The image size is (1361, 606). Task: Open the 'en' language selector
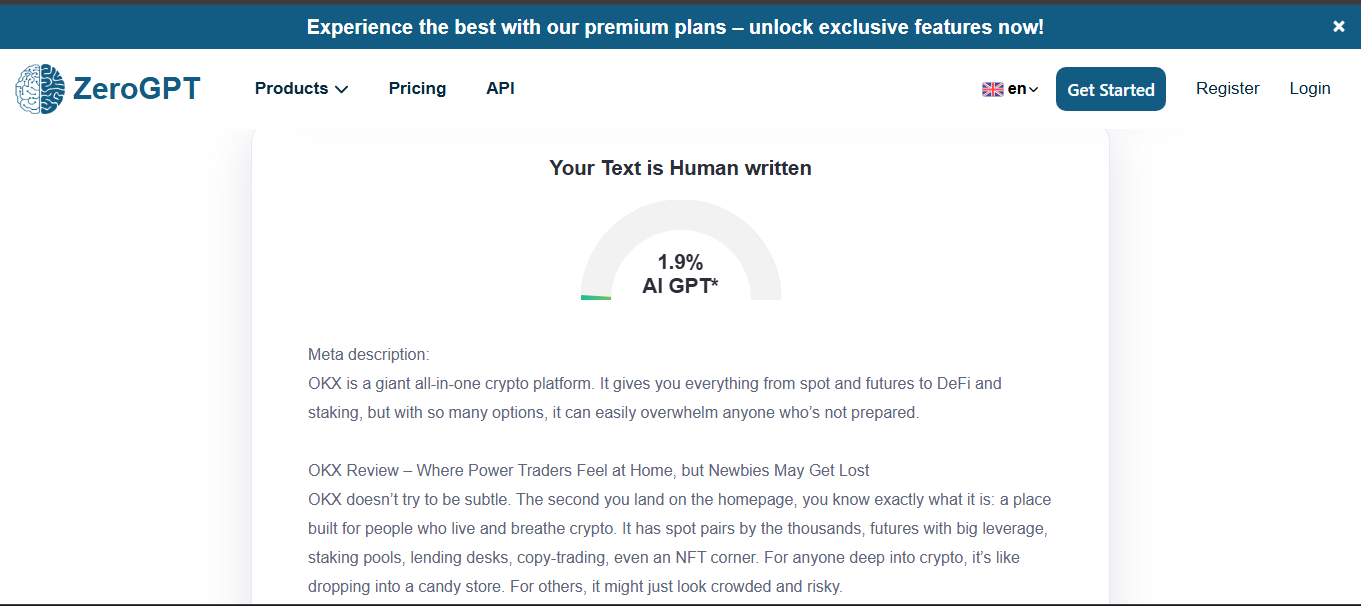coord(1016,90)
